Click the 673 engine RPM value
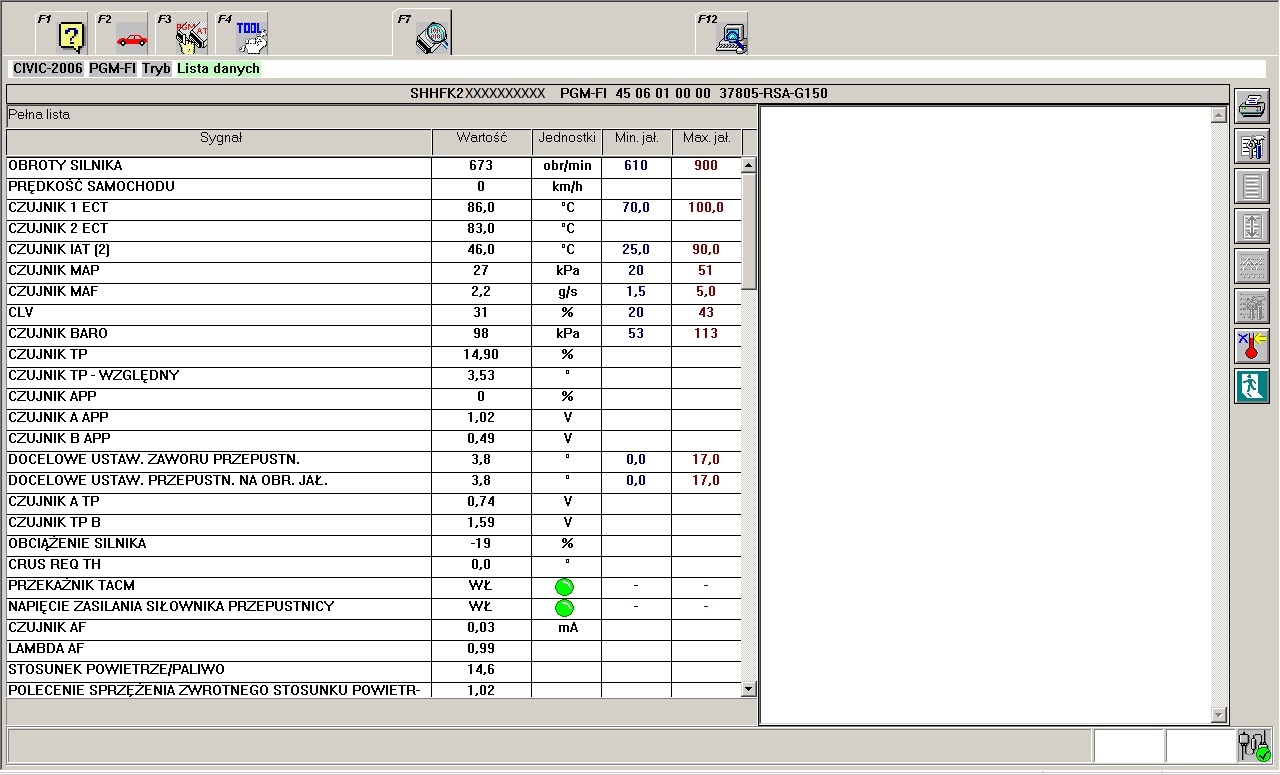 481,166
